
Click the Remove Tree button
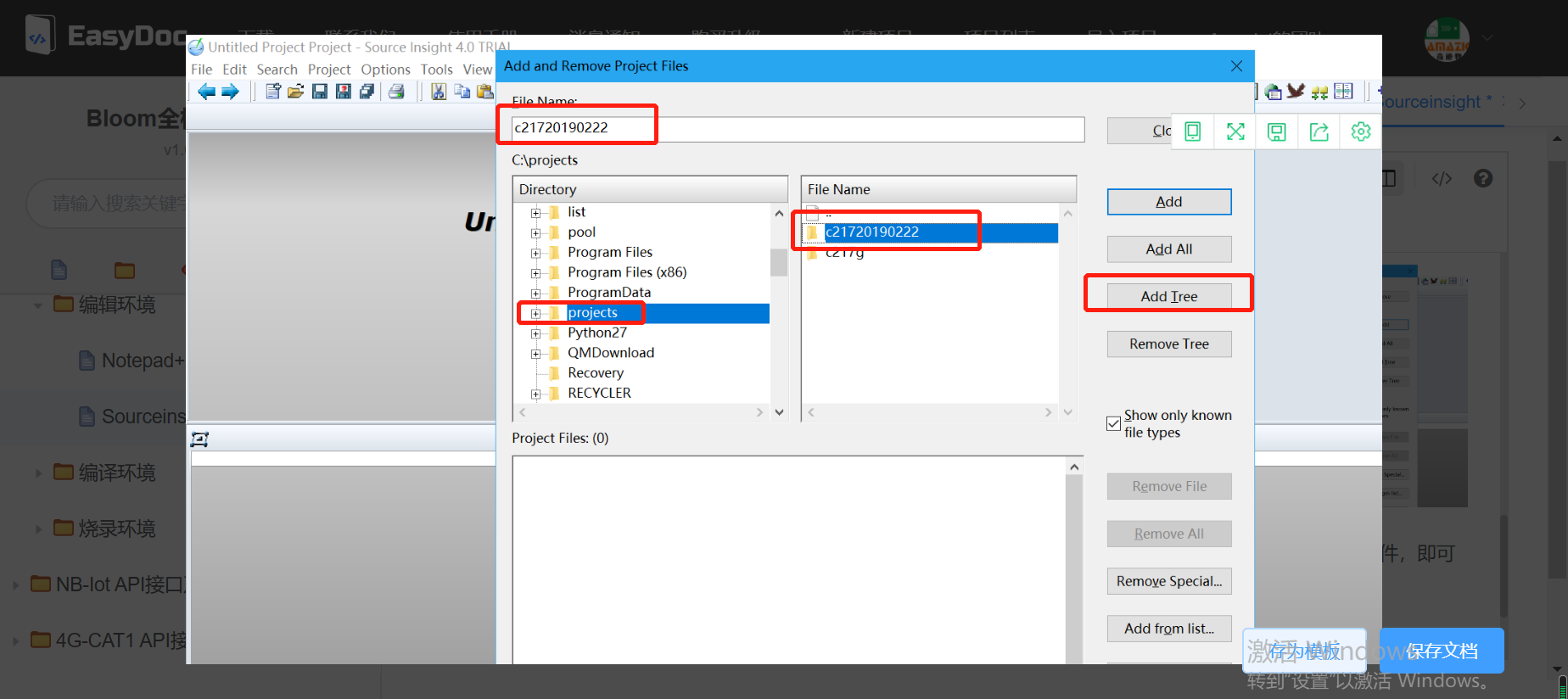tap(1169, 344)
